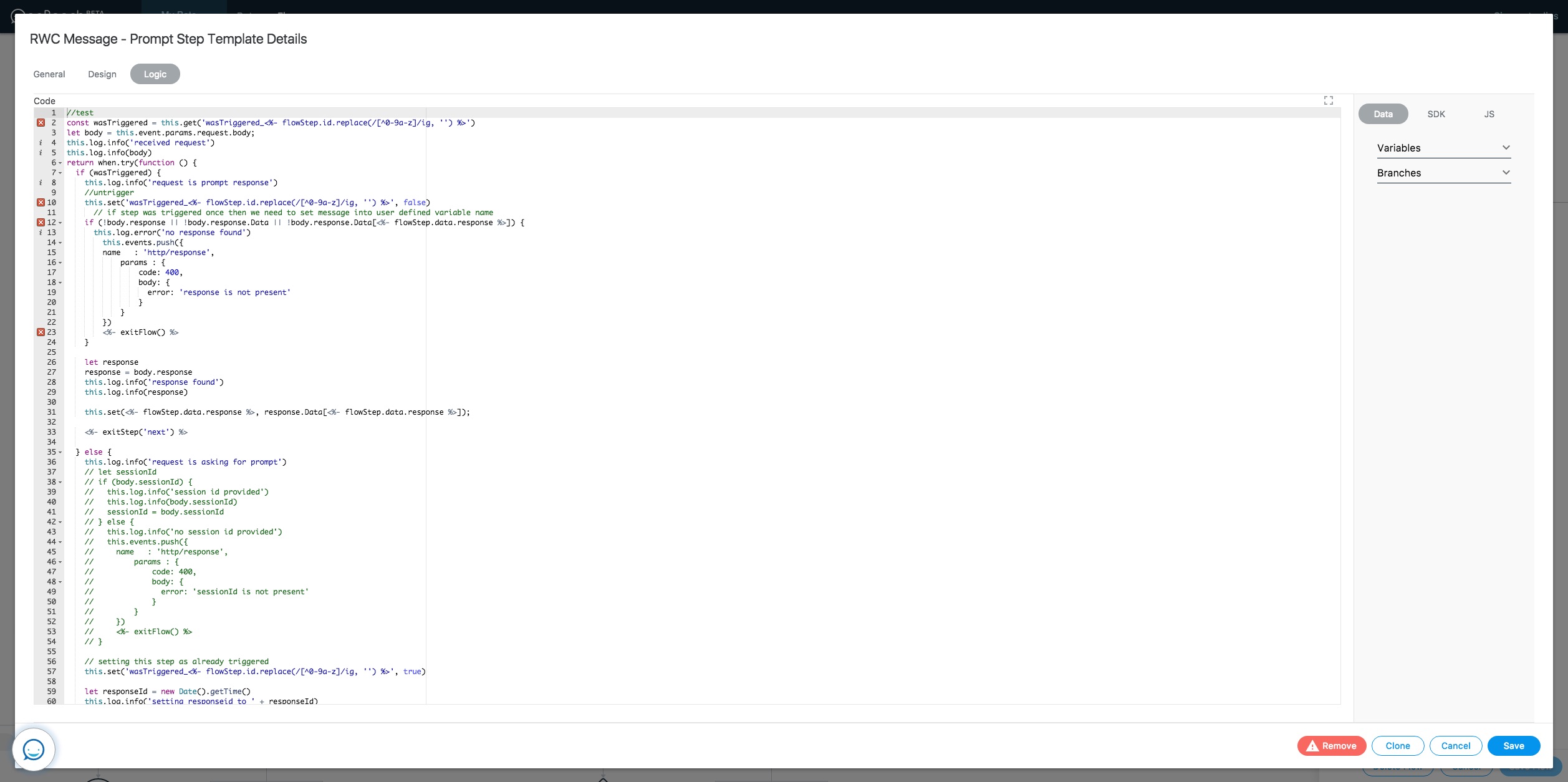Click the info marker on line 13

point(41,233)
